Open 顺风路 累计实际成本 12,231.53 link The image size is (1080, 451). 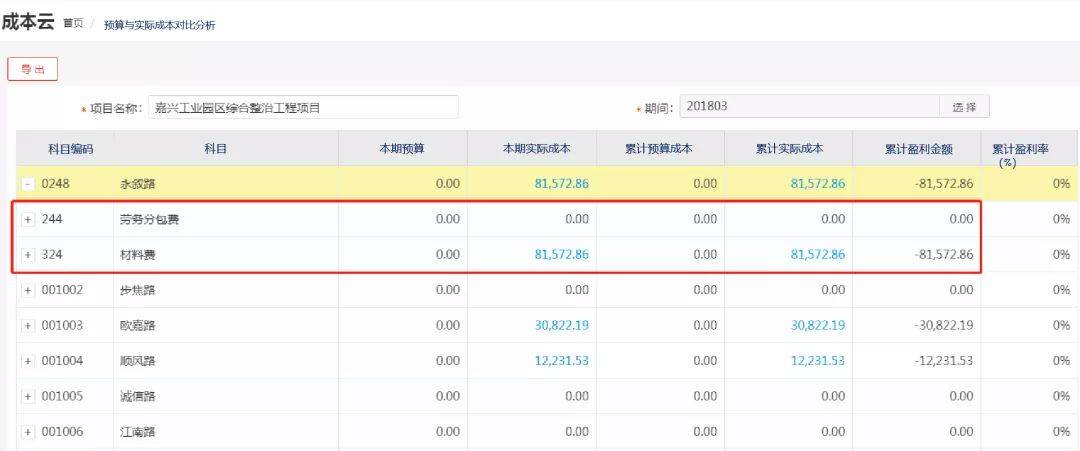818,361
